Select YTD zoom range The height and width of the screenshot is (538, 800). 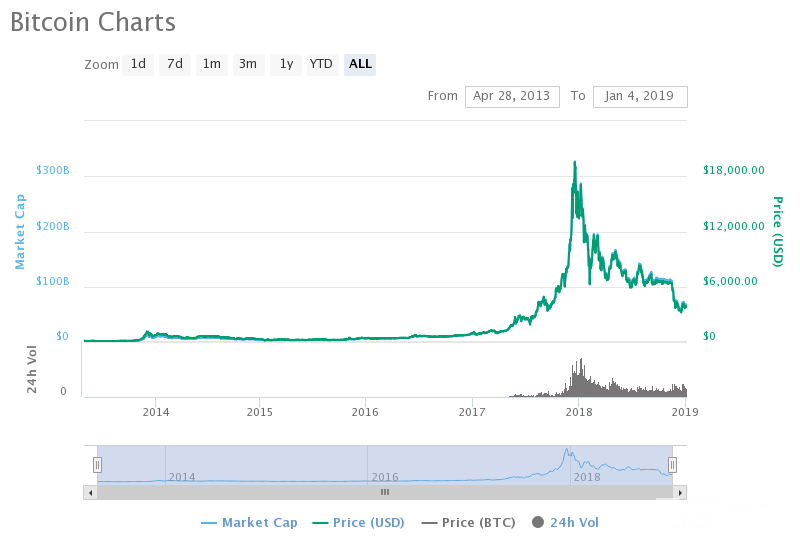[321, 64]
